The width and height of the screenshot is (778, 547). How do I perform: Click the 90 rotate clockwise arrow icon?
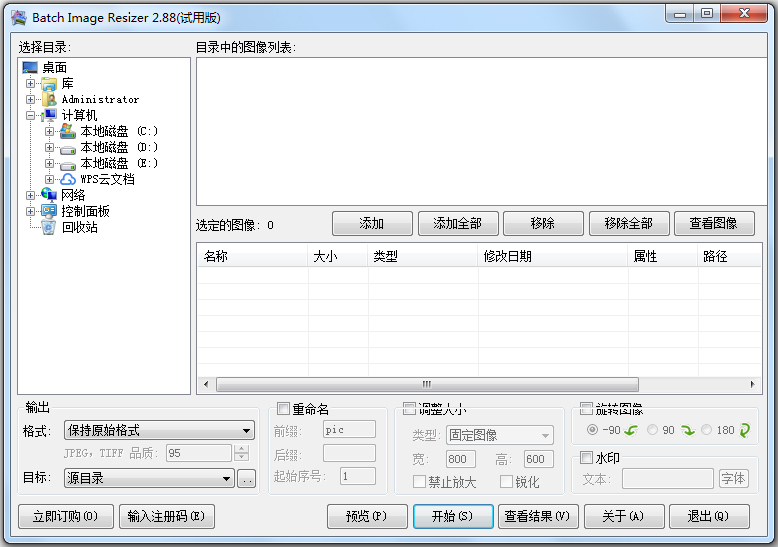tap(688, 430)
